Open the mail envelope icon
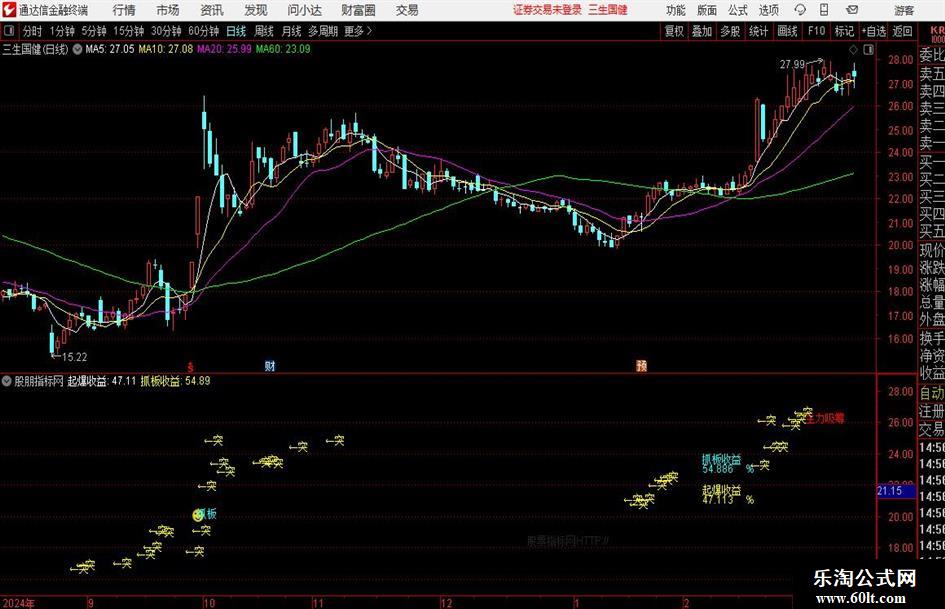The image size is (945, 609). click(852, 10)
